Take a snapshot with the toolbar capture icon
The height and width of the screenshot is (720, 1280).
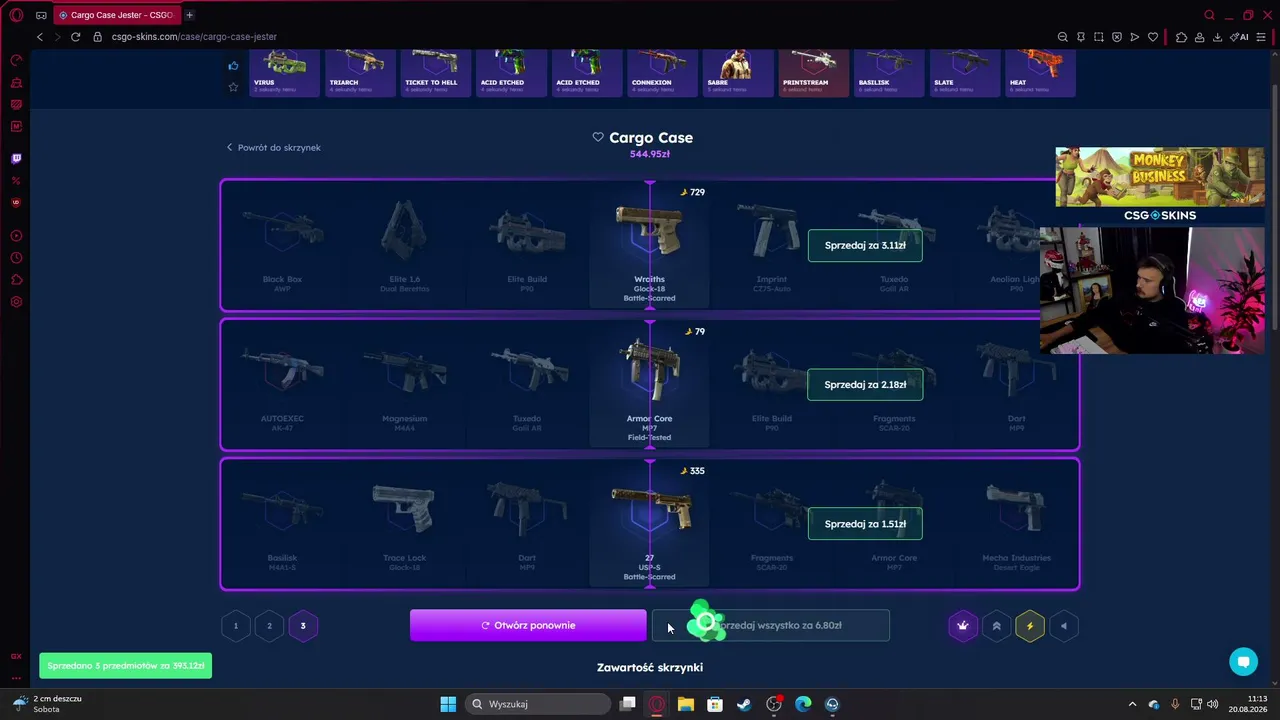pyautogui.click(x=1099, y=37)
